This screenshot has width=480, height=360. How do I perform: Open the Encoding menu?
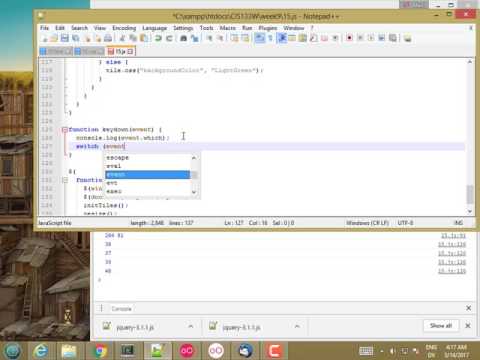tap(124, 28)
